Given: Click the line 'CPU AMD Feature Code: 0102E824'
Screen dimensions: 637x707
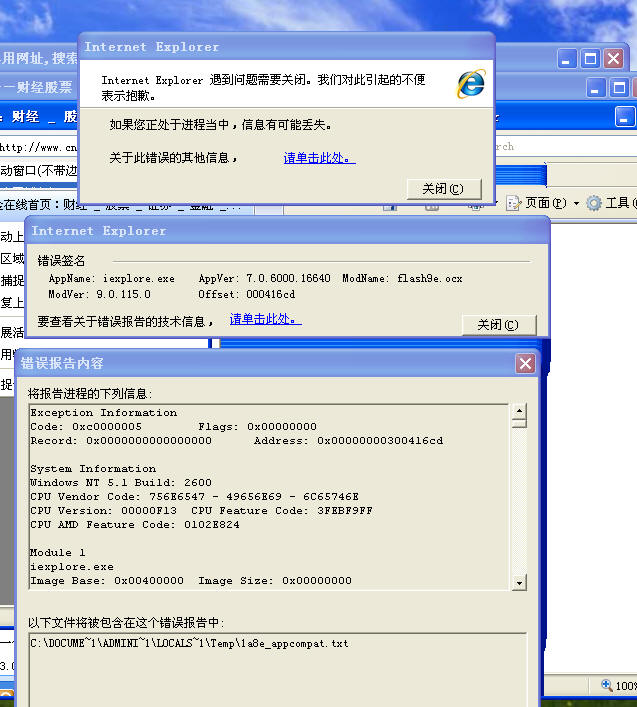Looking at the screenshot, I should [x=135, y=524].
